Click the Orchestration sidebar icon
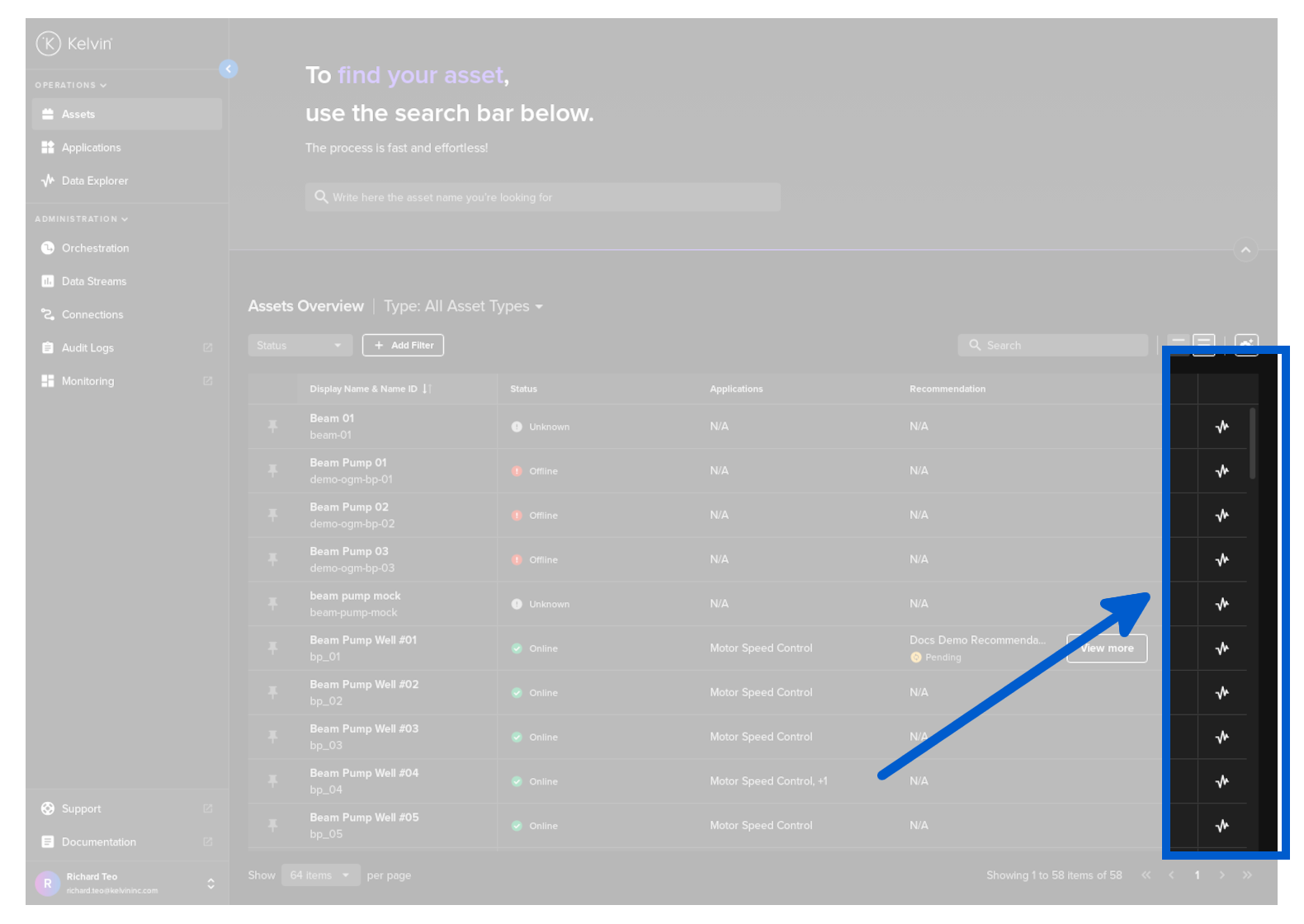This screenshot has width=1304, height=924. click(x=48, y=248)
